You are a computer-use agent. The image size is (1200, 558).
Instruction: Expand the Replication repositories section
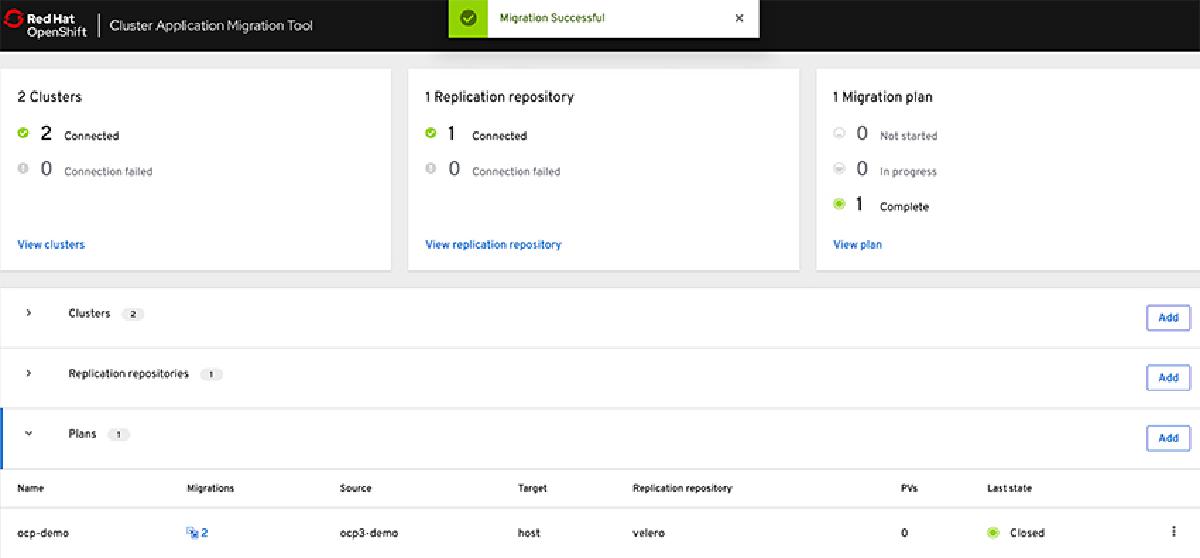29,373
